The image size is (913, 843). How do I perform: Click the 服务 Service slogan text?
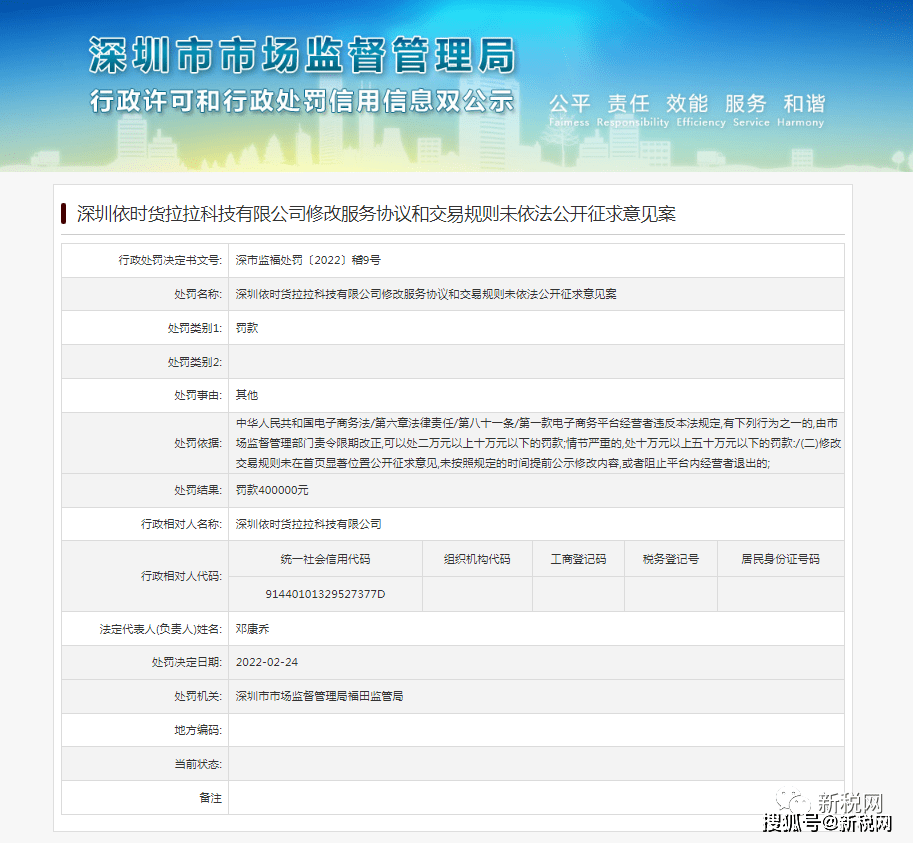pyautogui.click(x=751, y=109)
